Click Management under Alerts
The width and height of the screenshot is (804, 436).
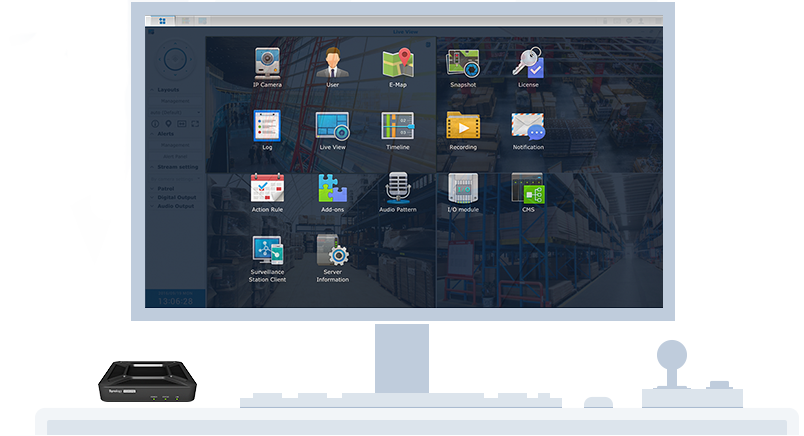[175, 145]
